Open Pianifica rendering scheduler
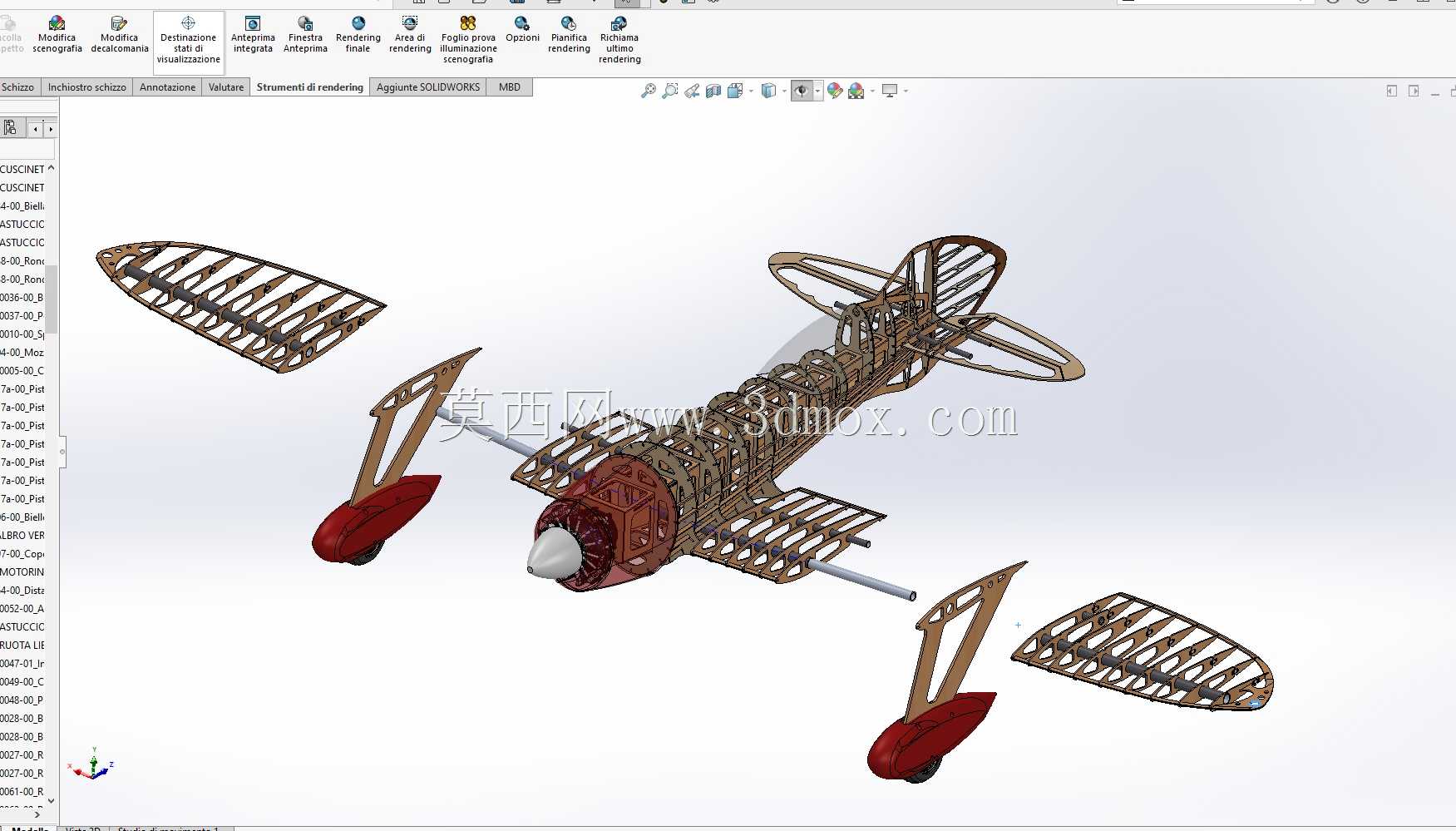 [x=569, y=34]
